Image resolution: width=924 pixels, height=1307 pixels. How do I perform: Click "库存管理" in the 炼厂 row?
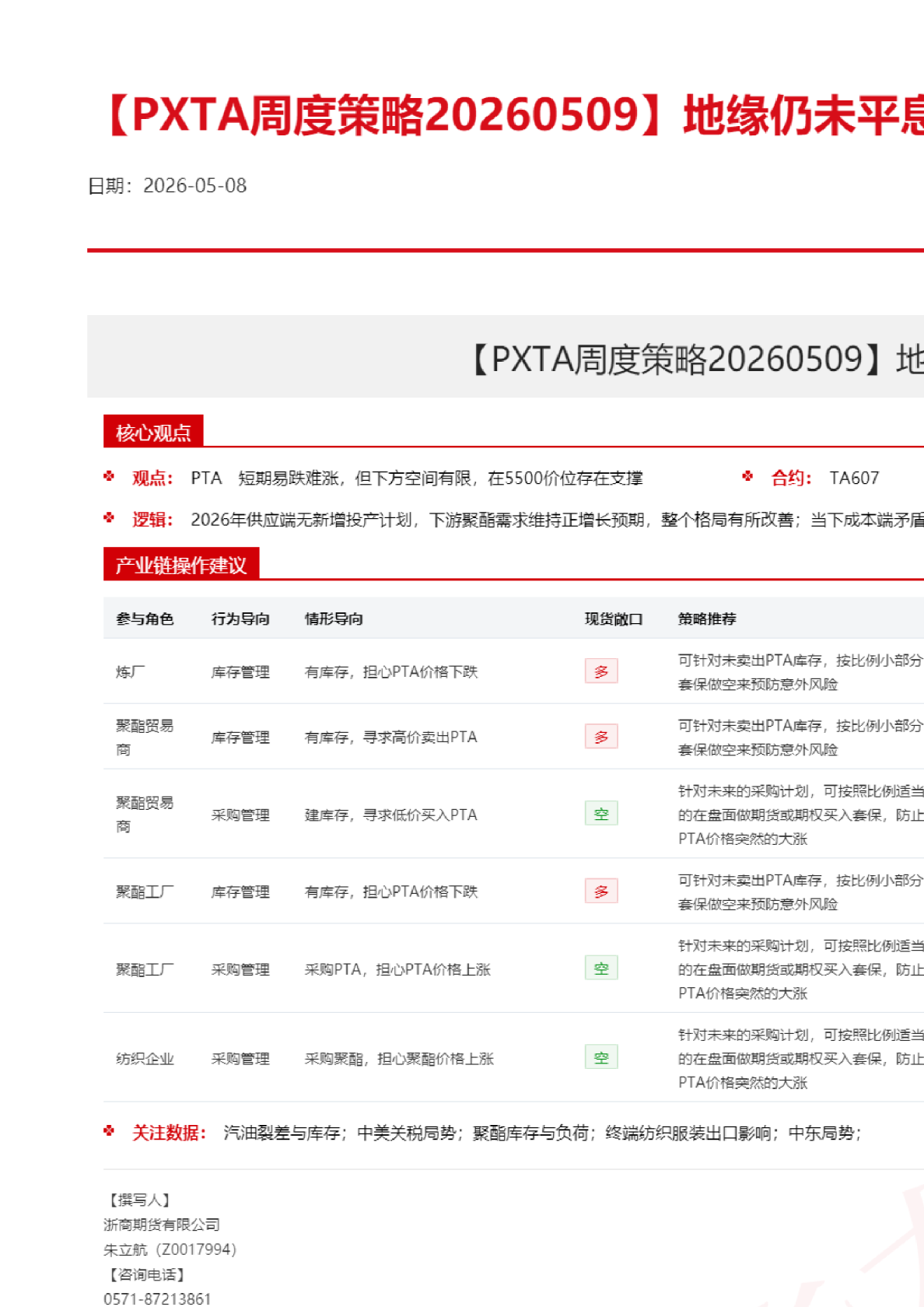point(240,672)
